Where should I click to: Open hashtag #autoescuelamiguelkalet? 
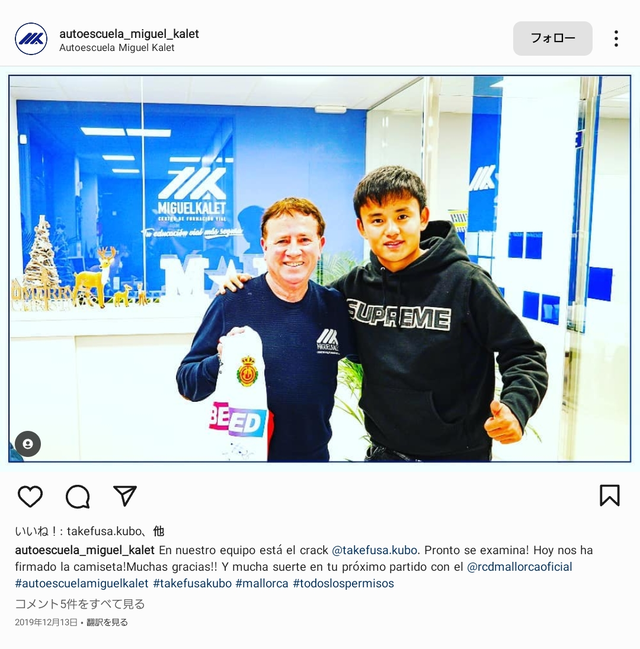coord(82,583)
